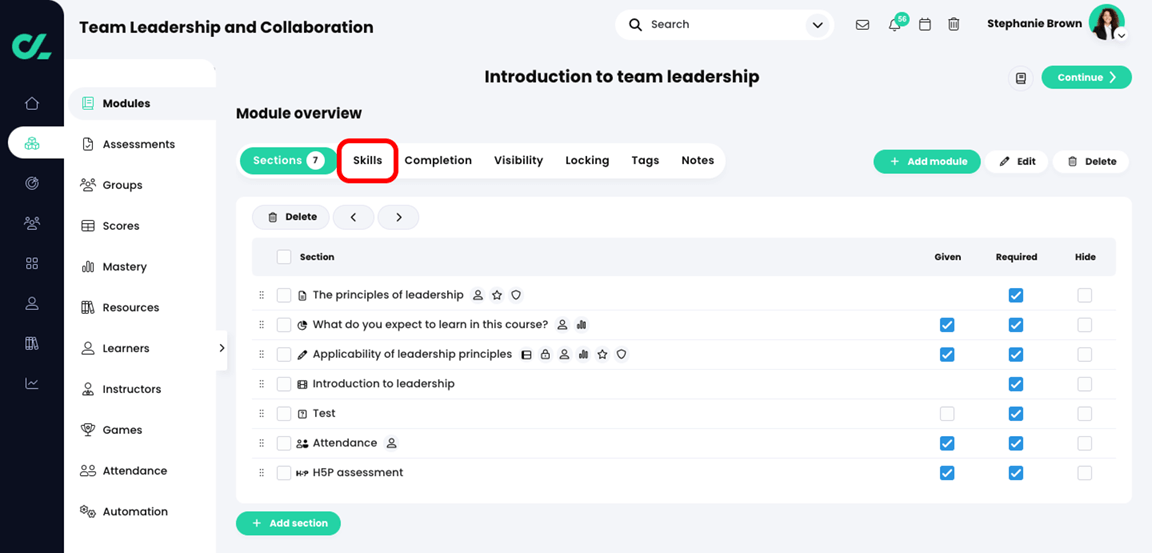Screen dimensions: 1152x553
Task: Open the Tags tab
Action: pos(645,160)
